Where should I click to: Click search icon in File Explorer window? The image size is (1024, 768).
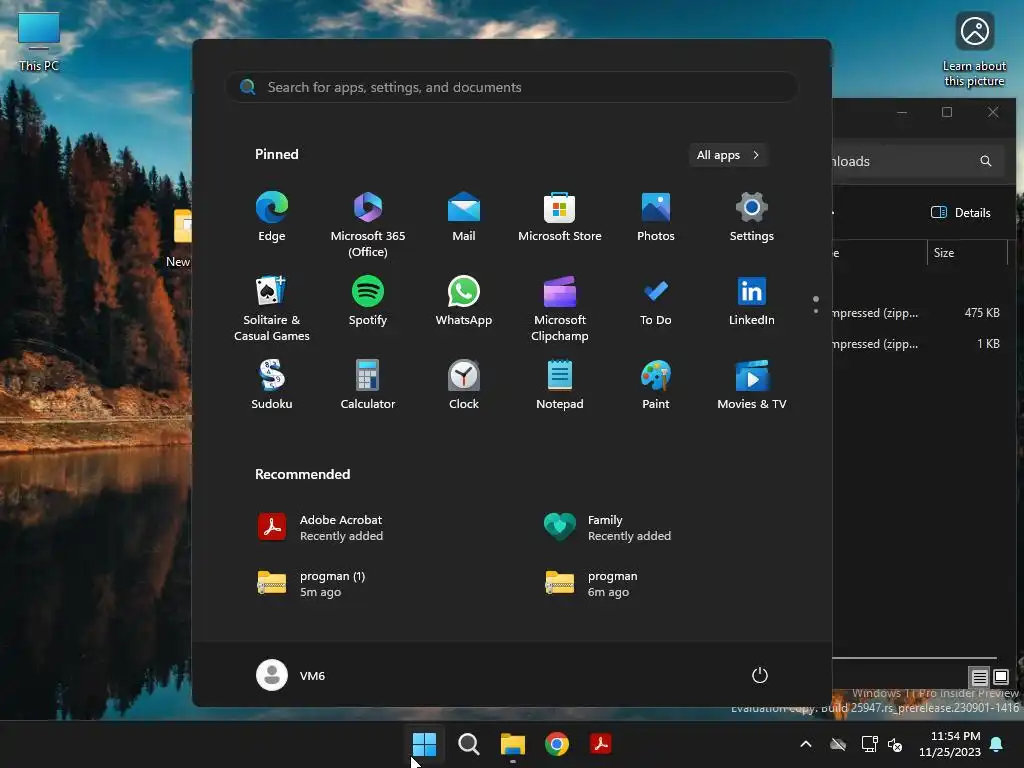click(x=985, y=161)
